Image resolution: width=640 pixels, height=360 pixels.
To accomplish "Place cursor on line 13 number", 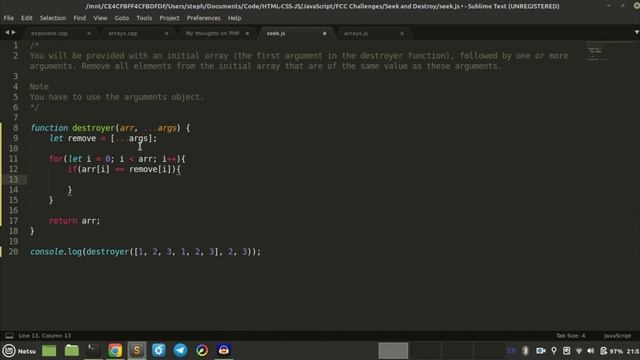I will pos(13,180).
